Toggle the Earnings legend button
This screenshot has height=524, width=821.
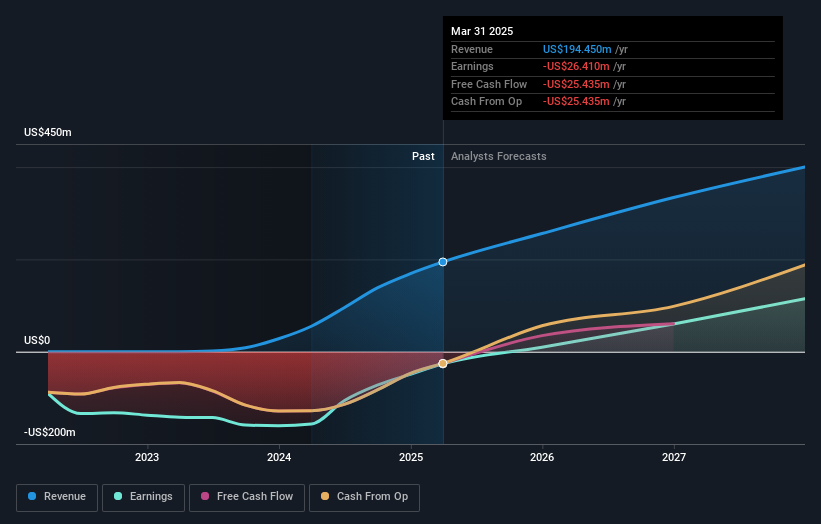click(x=143, y=497)
